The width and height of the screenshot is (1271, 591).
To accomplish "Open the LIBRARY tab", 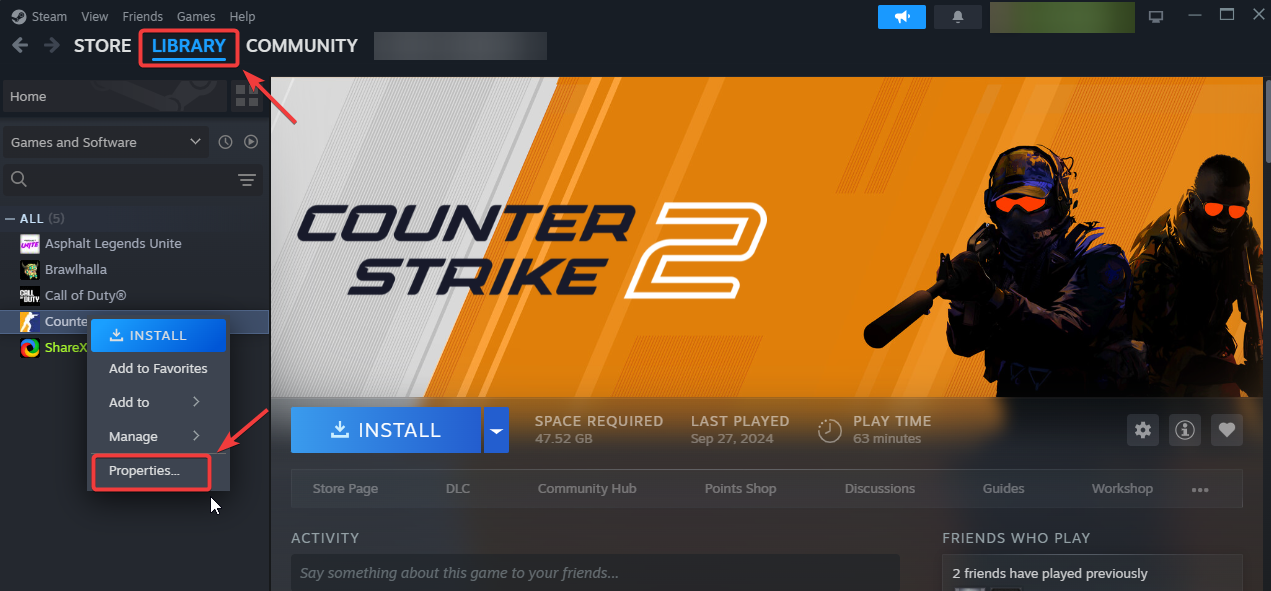I will pos(189,46).
